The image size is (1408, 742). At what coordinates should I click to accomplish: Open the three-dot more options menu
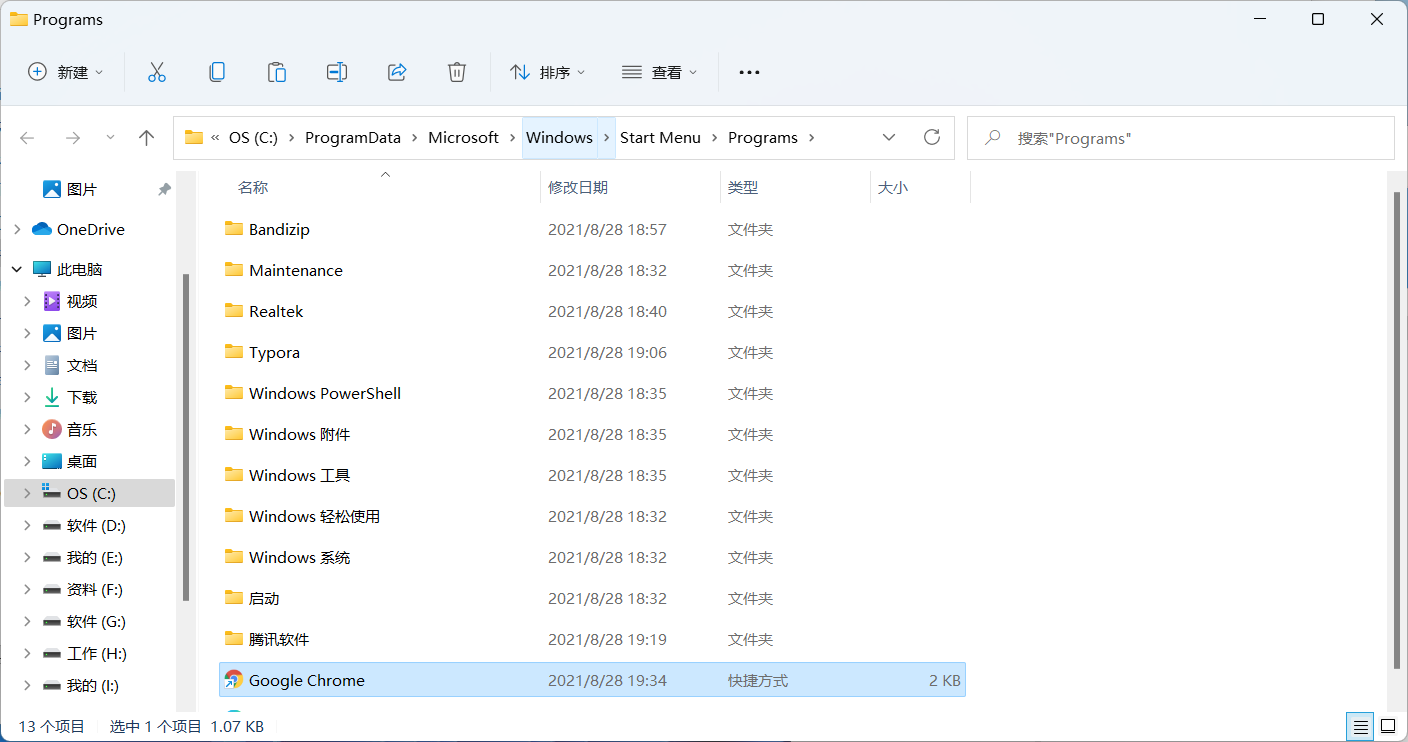pyautogui.click(x=749, y=72)
